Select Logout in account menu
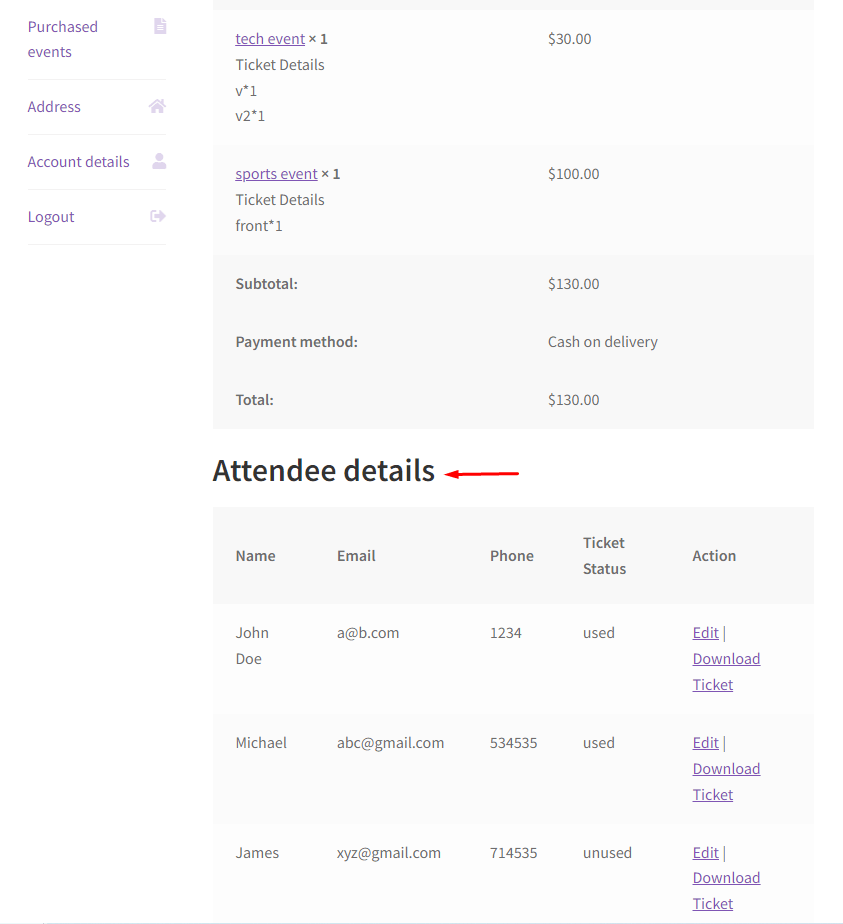The height and width of the screenshot is (924, 843). 51,217
